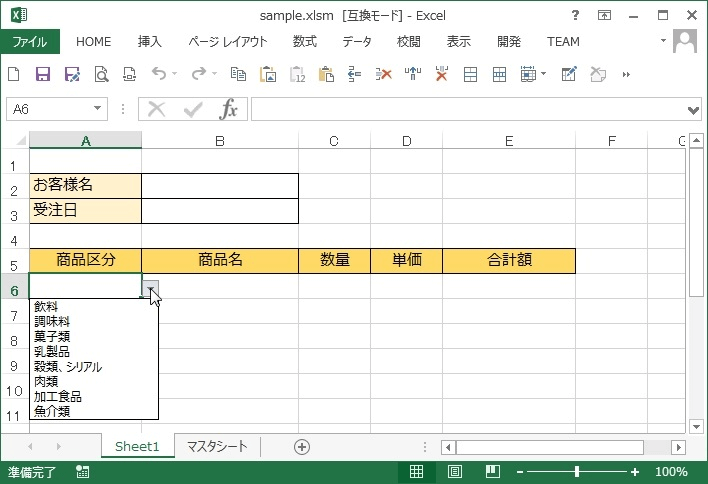The width and height of the screenshot is (708, 484).
Task: Click the zoom slider handle
Action: point(577,472)
